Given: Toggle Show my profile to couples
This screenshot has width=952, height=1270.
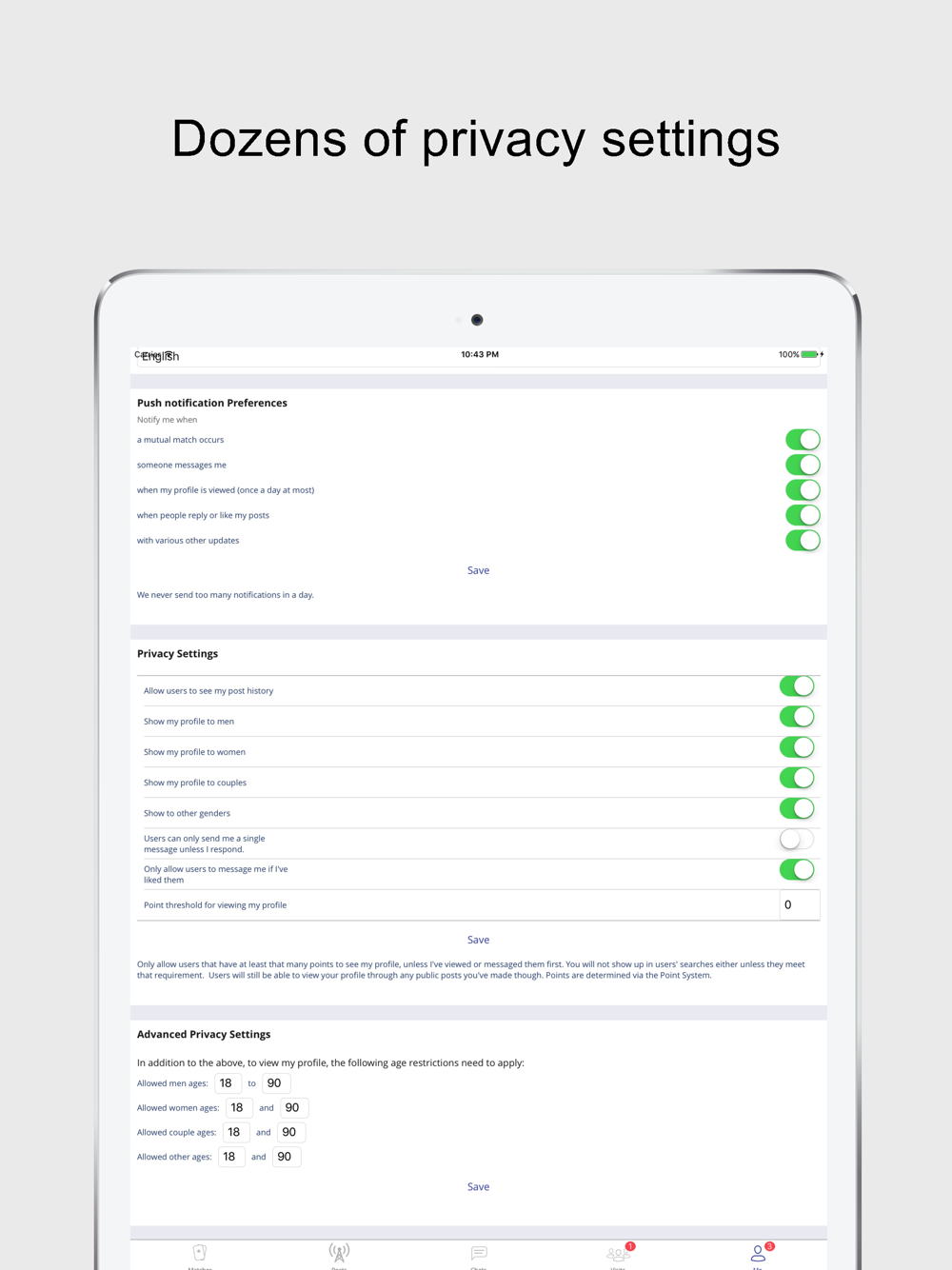Looking at the screenshot, I should pyautogui.click(x=797, y=778).
